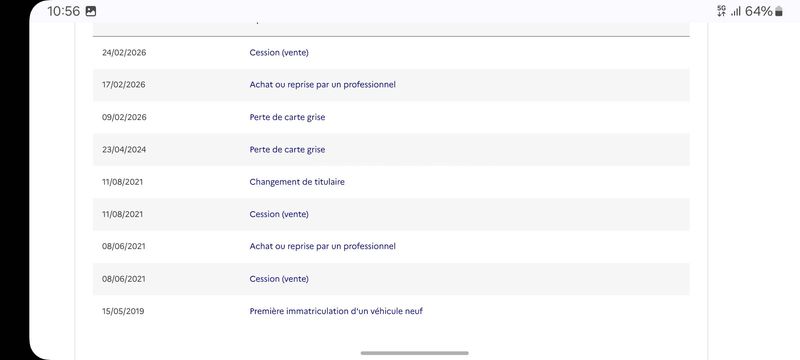This screenshot has height=360, width=800.
Task: Tap the battery icon at 64%
Action: click(x=779, y=12)
